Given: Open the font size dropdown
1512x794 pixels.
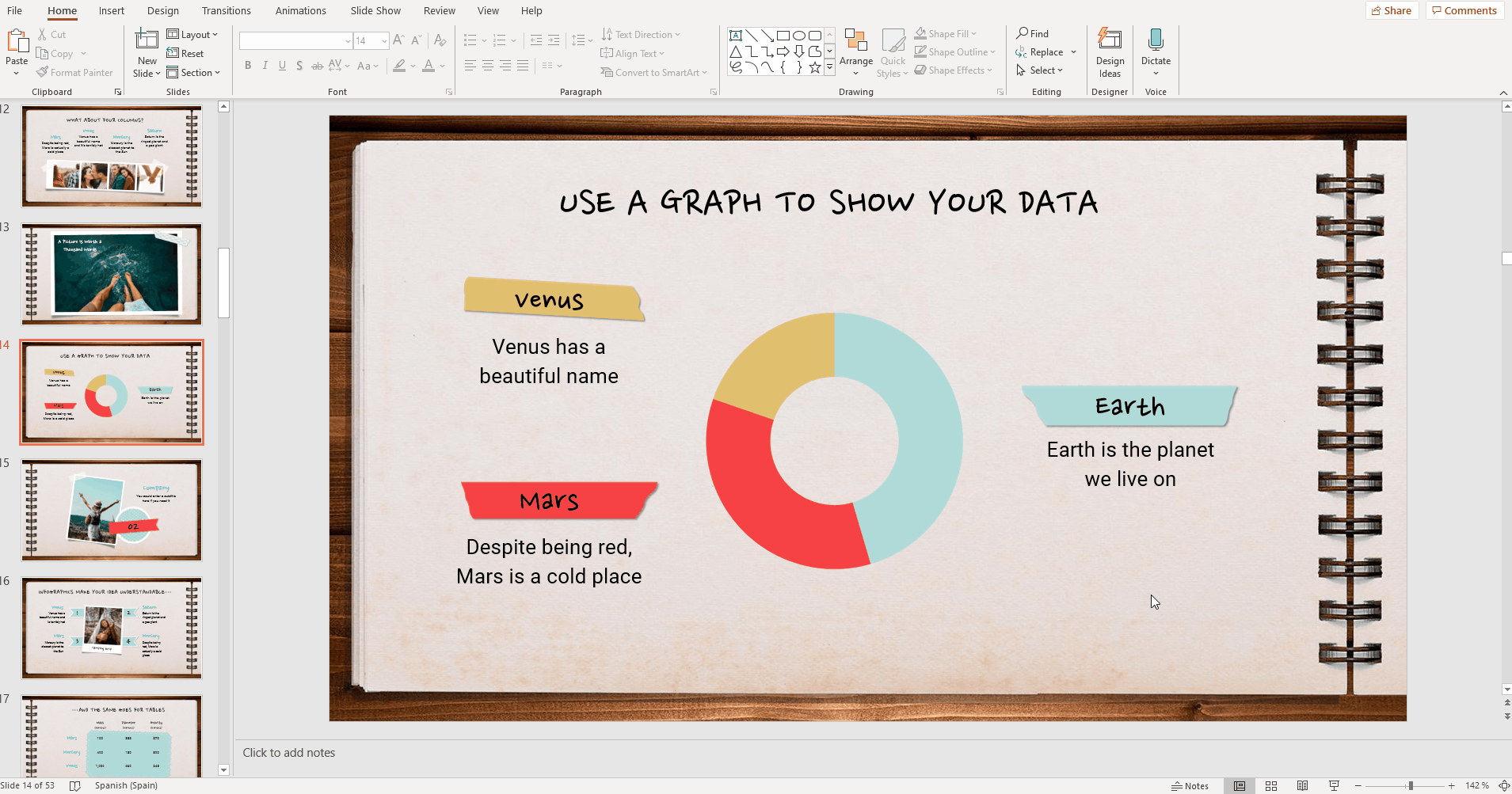Looking at the screenshot, I should pos(384,41).
